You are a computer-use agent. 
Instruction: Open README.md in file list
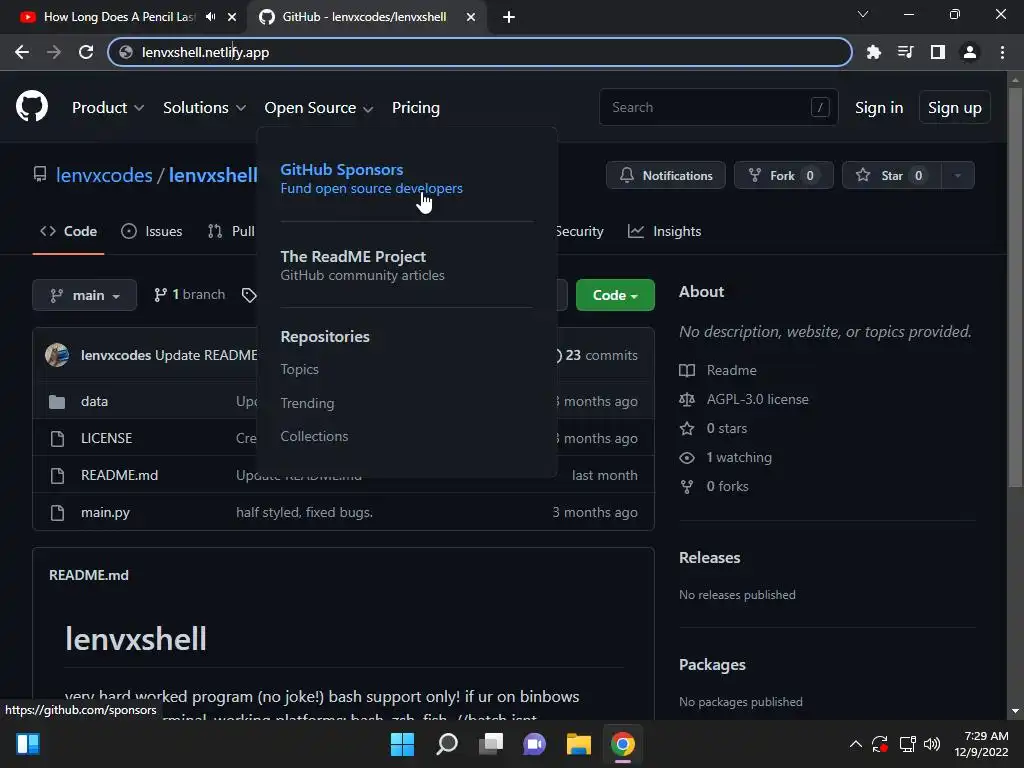(120, 475)
